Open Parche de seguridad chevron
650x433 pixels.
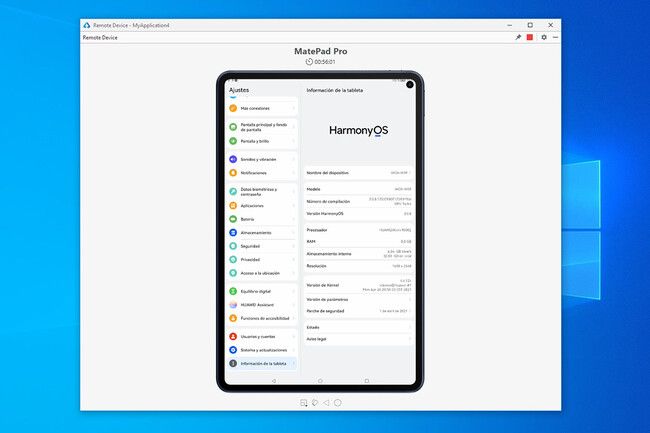pyautogui.click(x=410, y=311)
